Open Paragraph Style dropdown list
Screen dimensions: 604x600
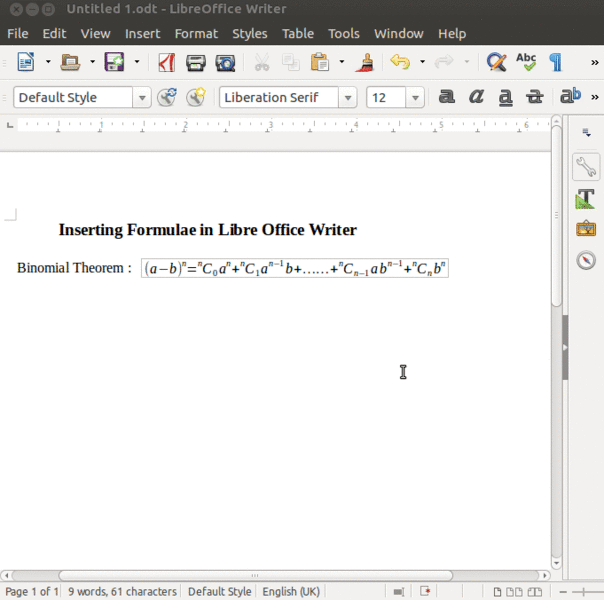(142, 97)
